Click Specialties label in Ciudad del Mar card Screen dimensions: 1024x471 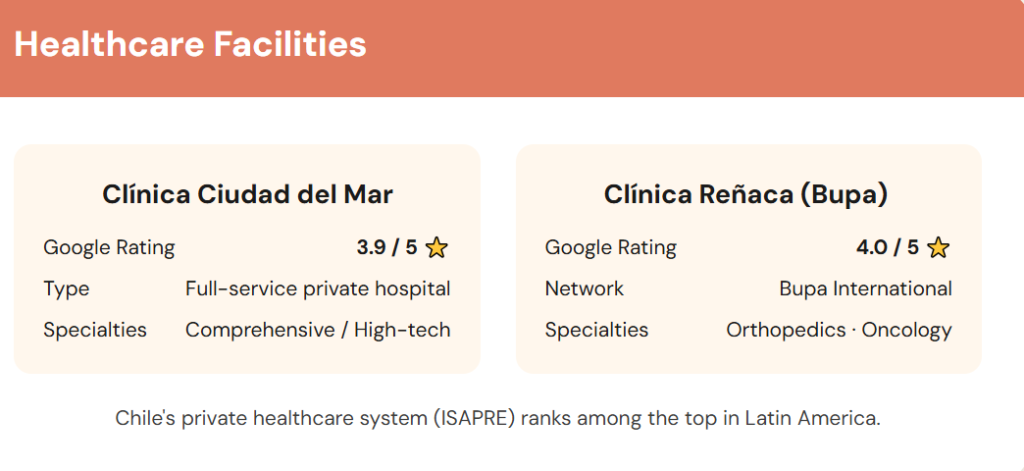[x=95, y=330]
